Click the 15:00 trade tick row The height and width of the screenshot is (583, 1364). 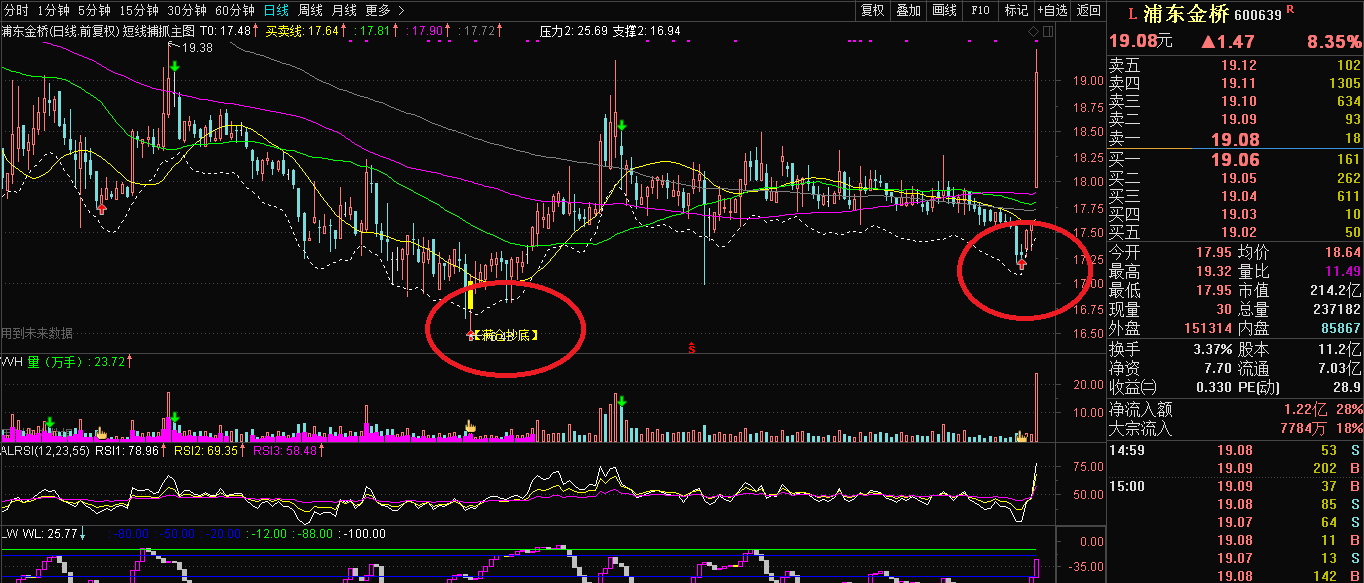[x=1235, y=486]
